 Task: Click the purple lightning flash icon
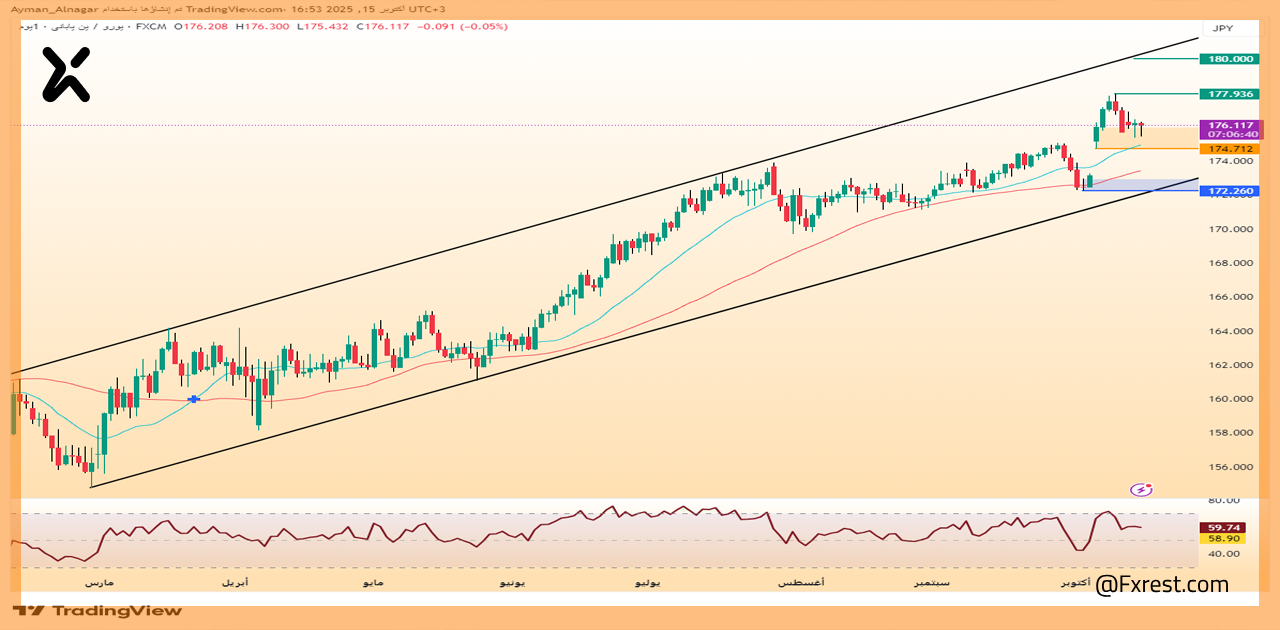coord(1141,489)
